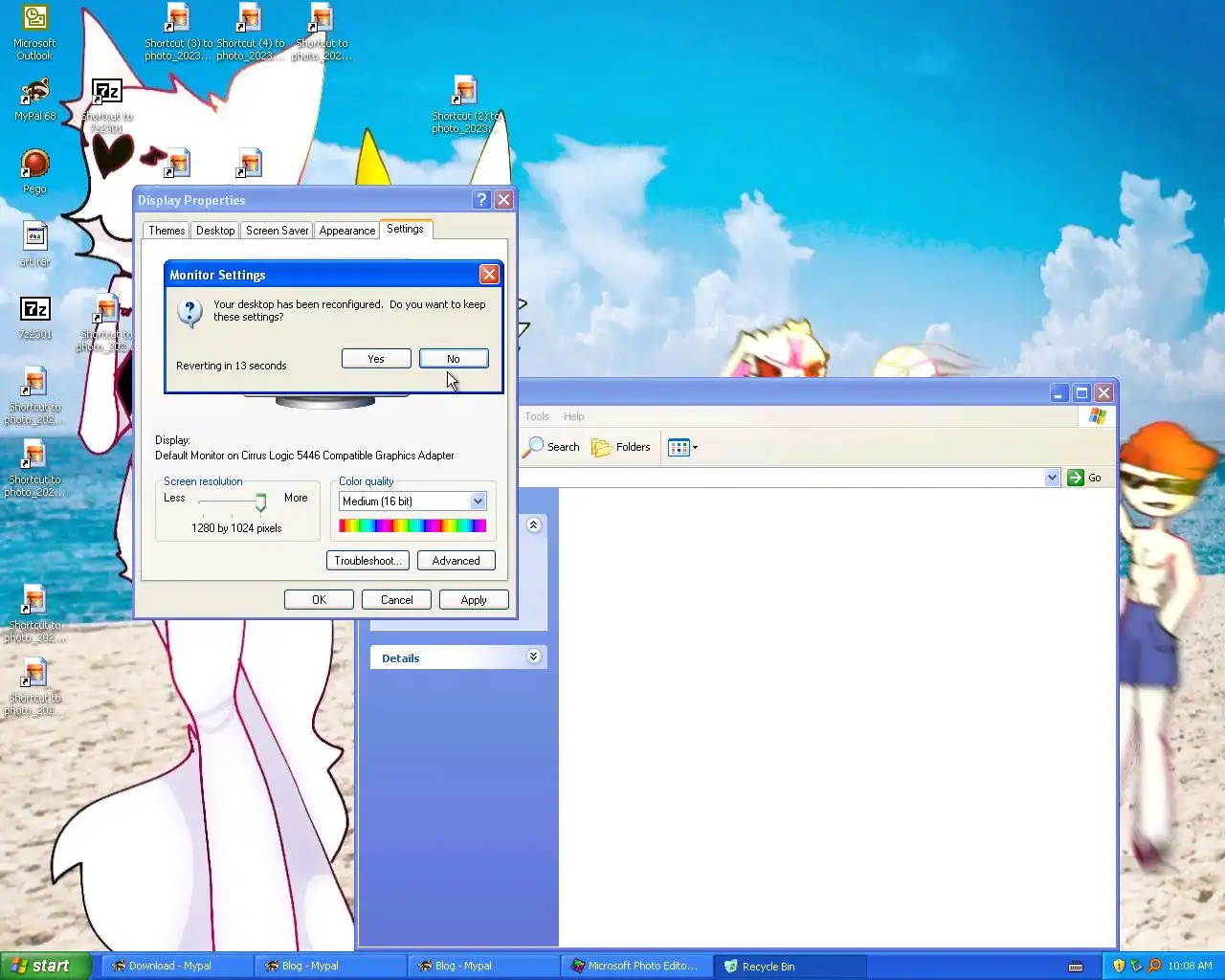1225x980 pixels.
Task: Click Apply in Display Properties
Action: pyautogui.click(x=474, y=600)
